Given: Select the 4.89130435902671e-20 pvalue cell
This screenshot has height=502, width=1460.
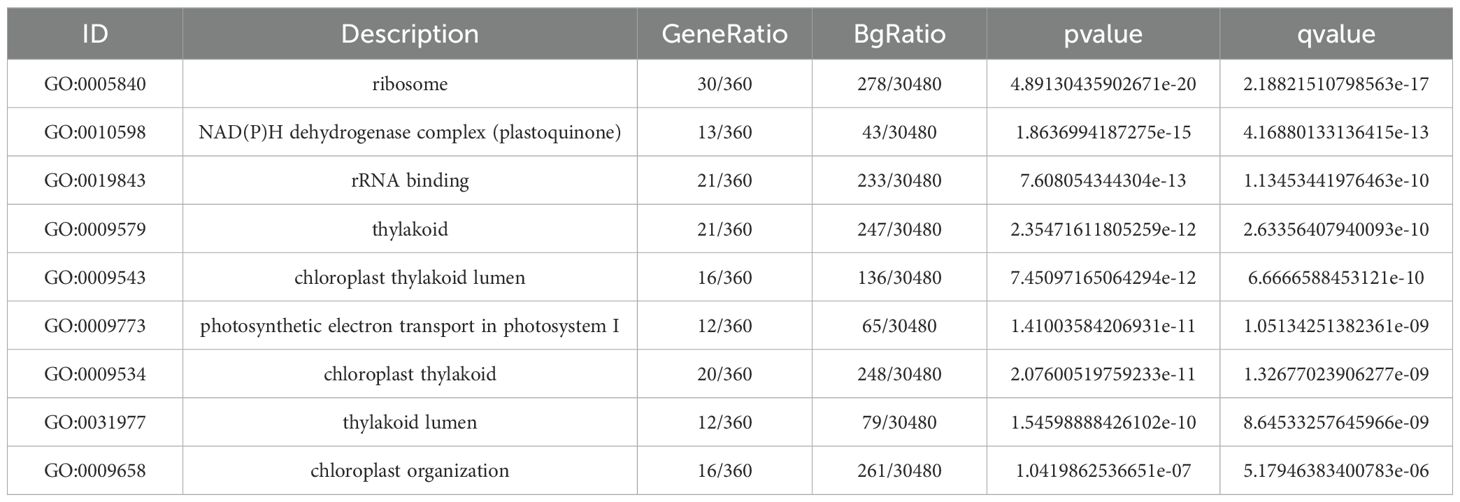Looking at the screenshot, I should tap(1104, 85).
